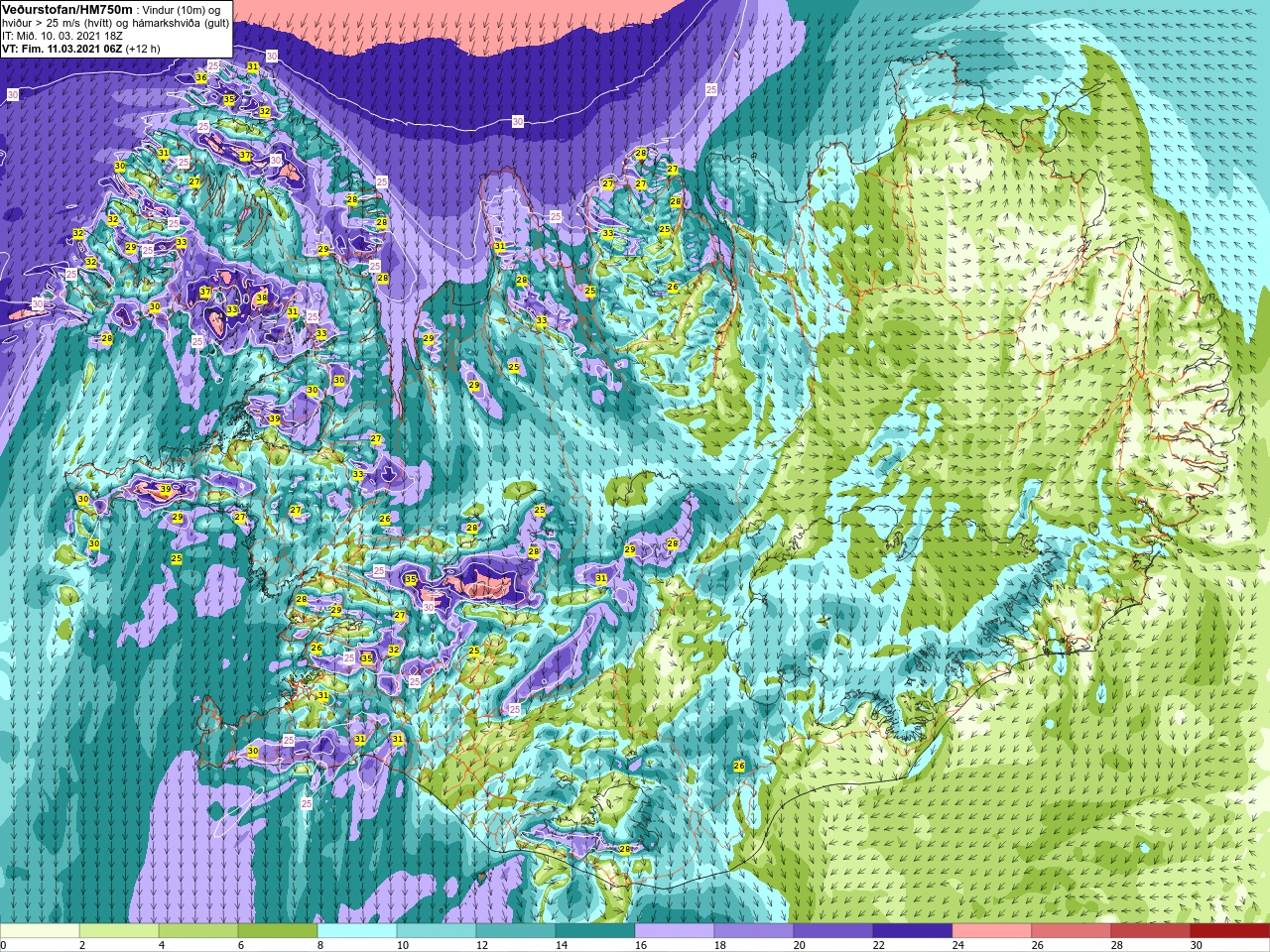Click the color scale tick label 22
Viewport: 1270px width, 952px height.
(879, 945)
